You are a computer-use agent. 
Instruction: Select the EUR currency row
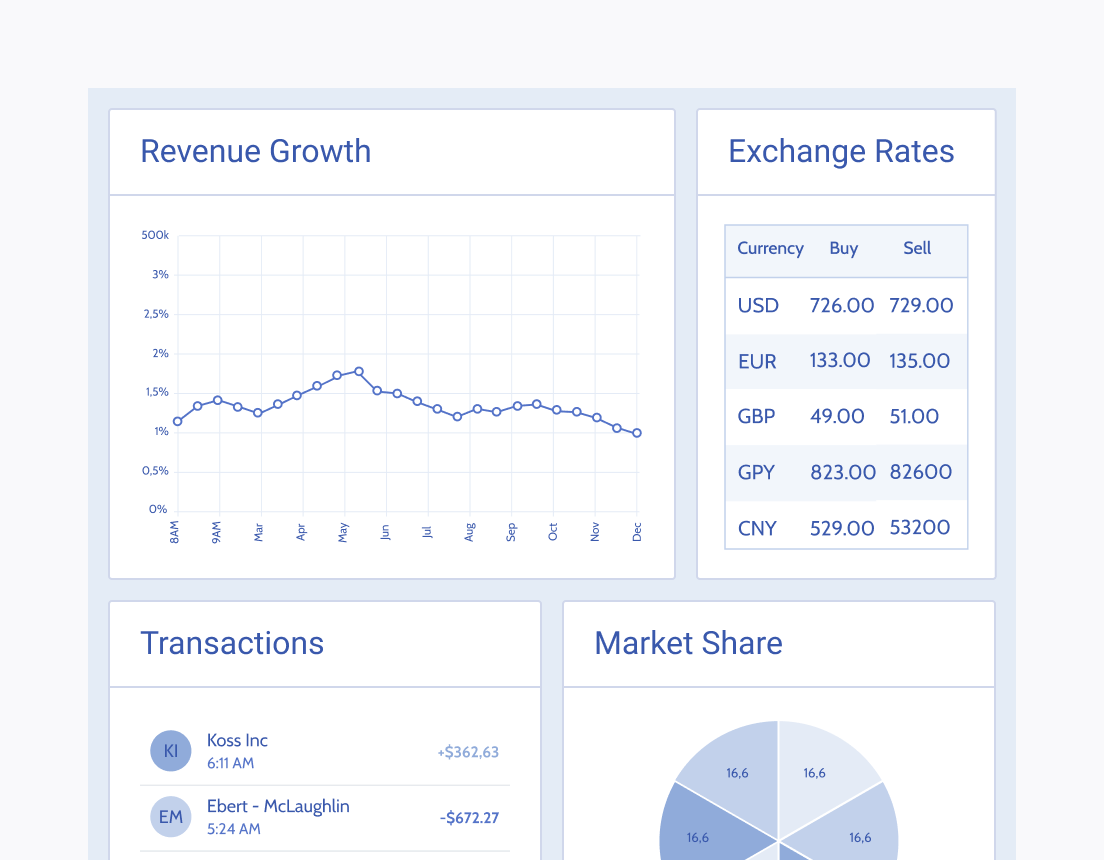846,361
